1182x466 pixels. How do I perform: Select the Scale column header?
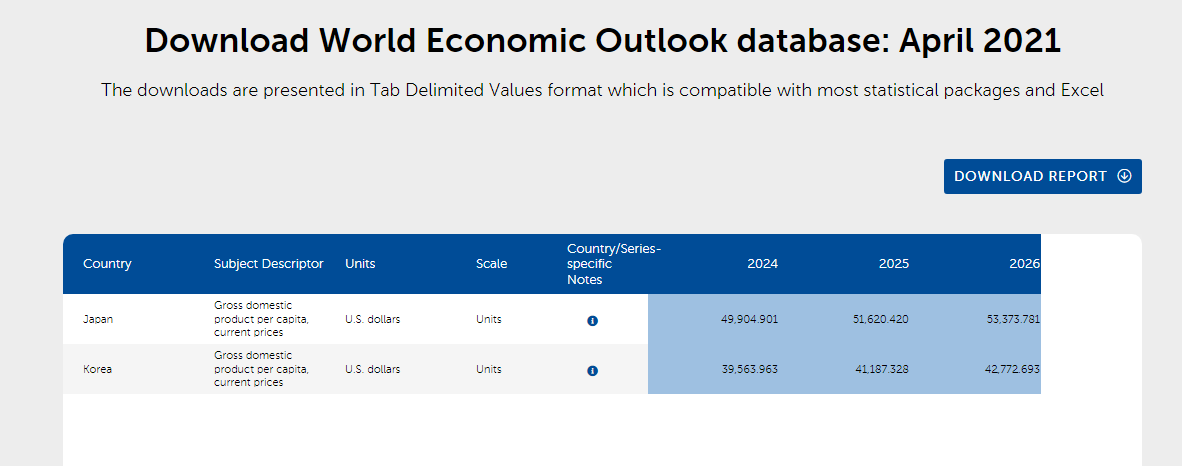(x=491, y=264)
